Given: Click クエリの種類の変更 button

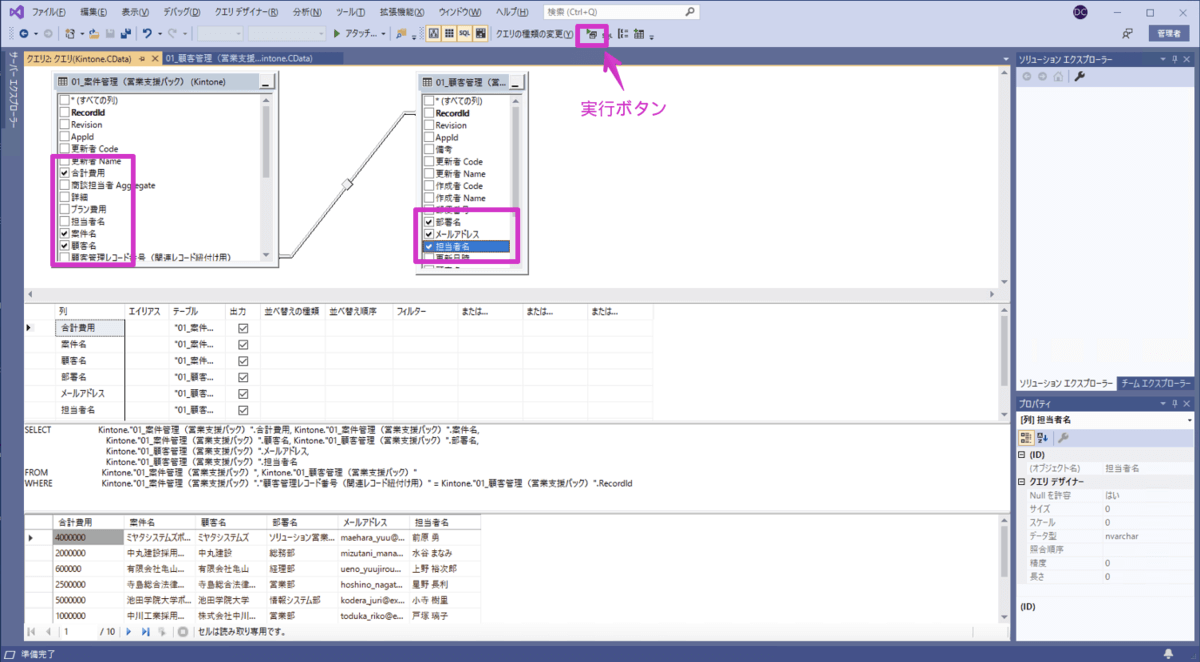Looking at the screenshot, I should [536, 34].
